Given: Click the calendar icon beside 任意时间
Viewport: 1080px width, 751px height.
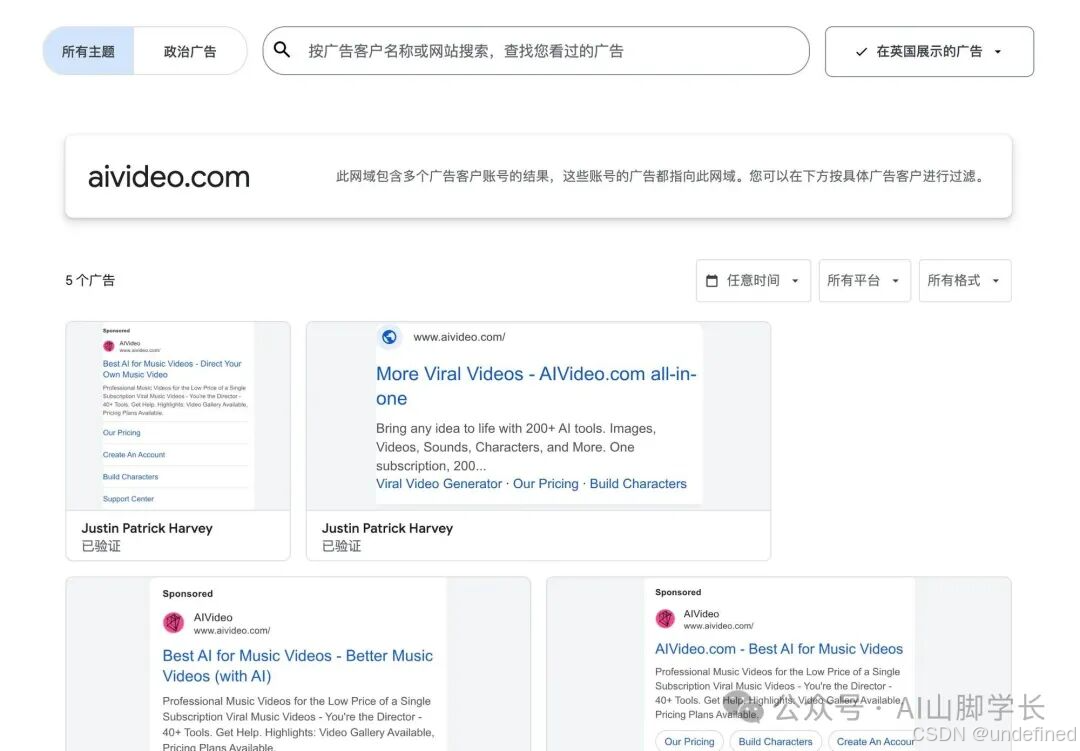Looking at the screenshot, I should point(712,280).
